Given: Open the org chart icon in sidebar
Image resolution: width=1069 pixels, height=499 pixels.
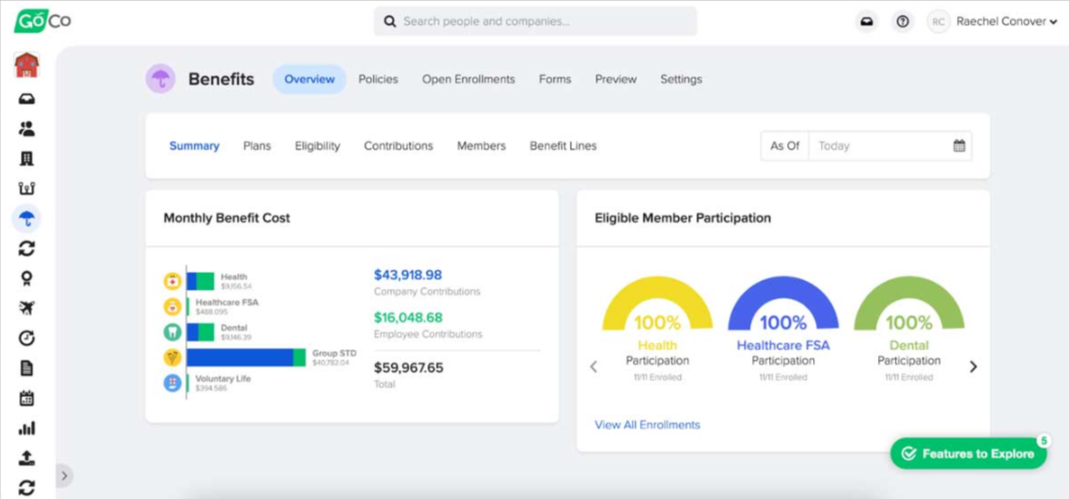Looking at the screenshot, I should [27, 189].
